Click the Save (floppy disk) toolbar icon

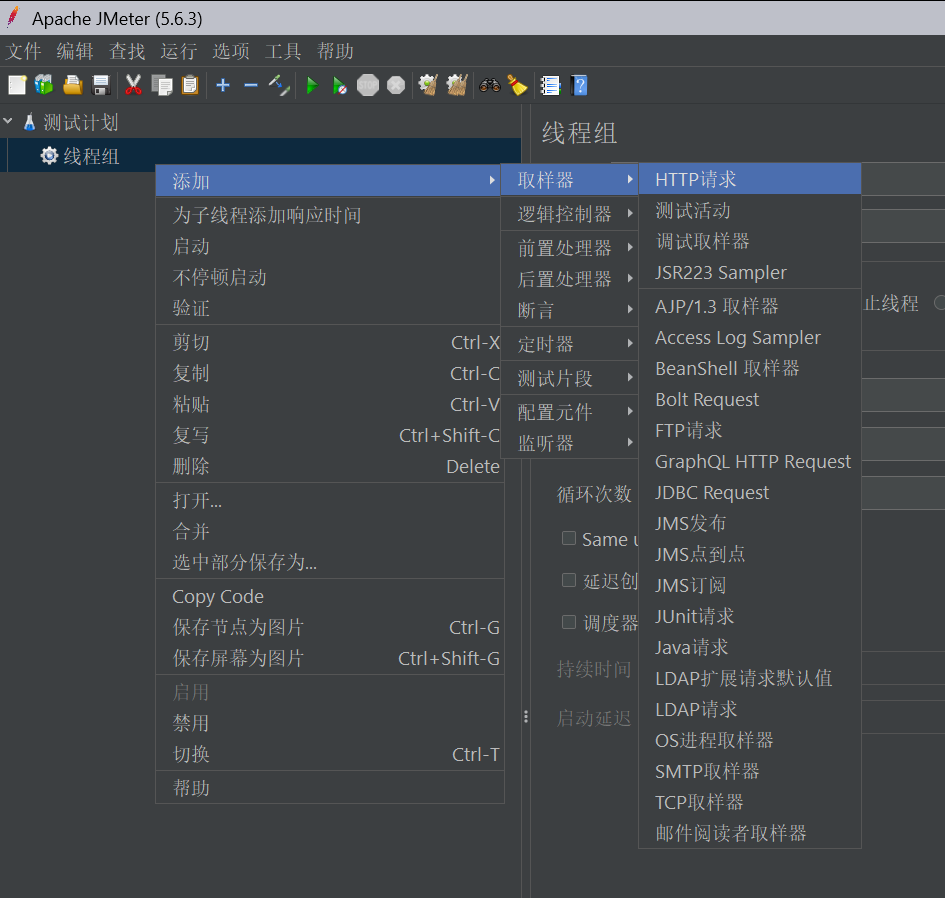101,85
